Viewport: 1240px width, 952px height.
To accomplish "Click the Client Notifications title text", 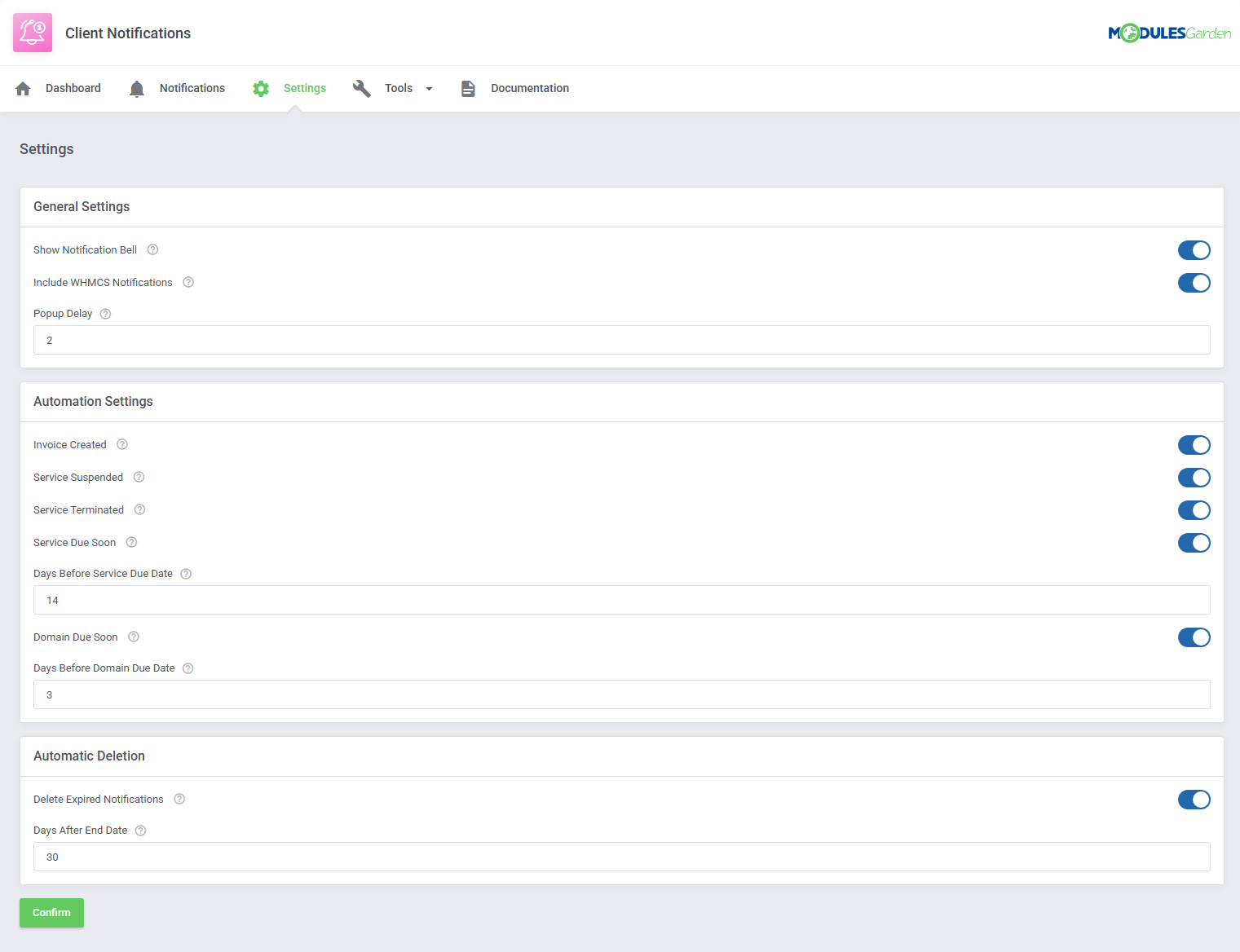I will pos(128,33).
